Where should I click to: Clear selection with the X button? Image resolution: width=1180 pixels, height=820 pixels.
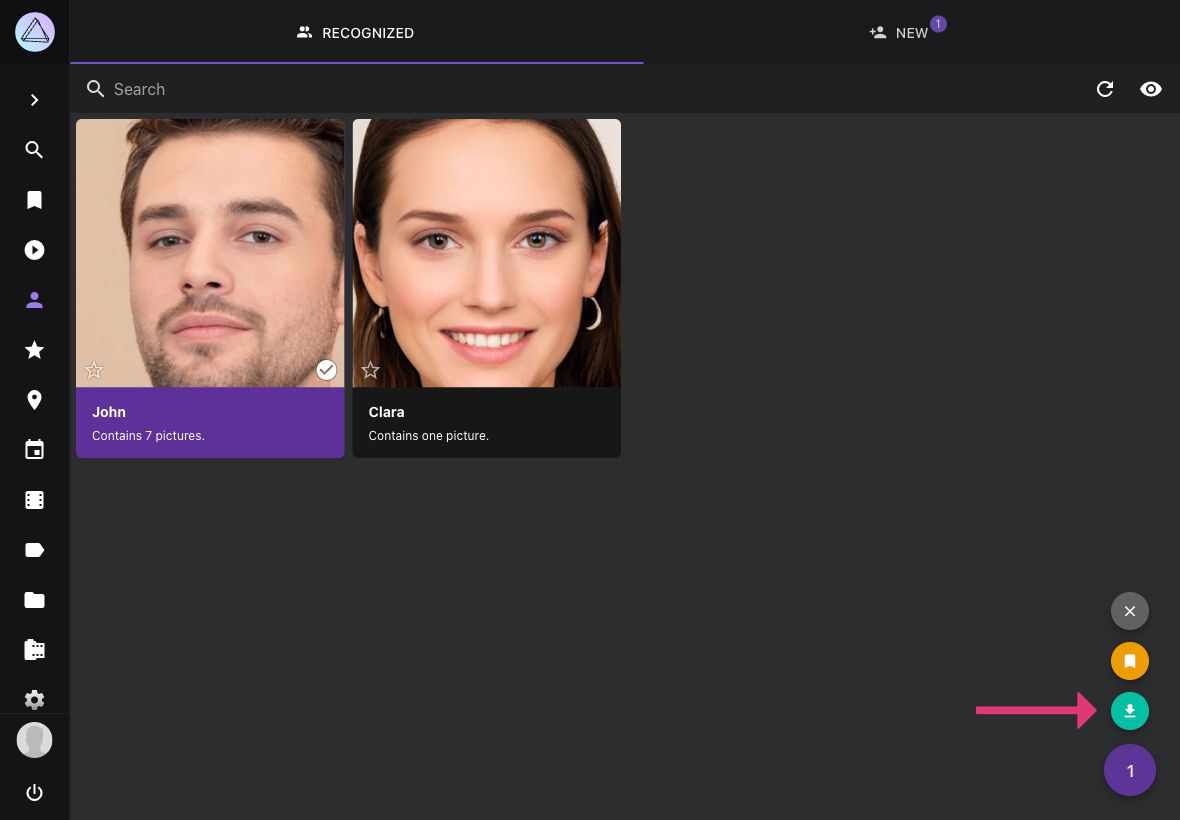pos(1130,611)
